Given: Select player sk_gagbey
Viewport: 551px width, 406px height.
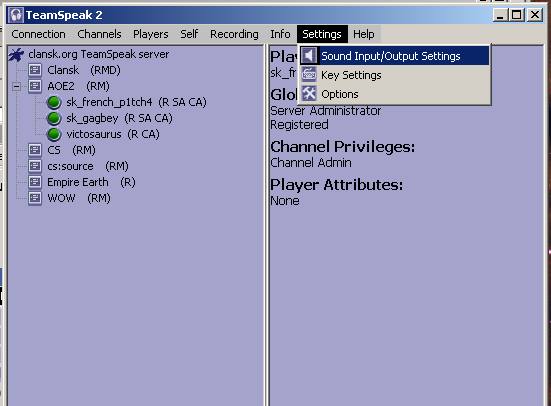Looking at the screenshot, I should click(x=119, y=118).
